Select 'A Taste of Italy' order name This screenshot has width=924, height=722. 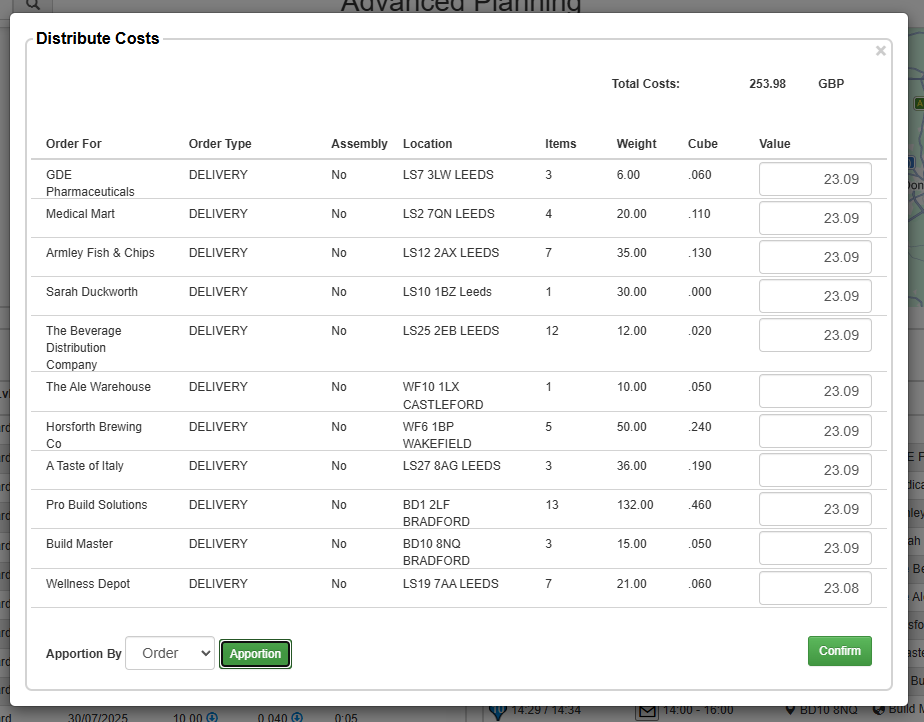pos(85,466)
